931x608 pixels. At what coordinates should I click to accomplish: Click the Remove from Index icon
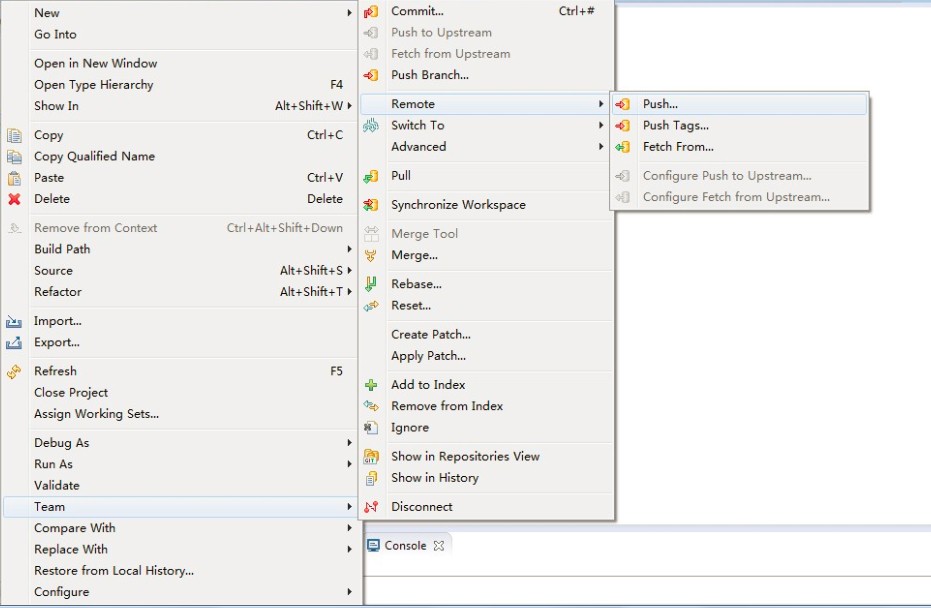[371, 406]
